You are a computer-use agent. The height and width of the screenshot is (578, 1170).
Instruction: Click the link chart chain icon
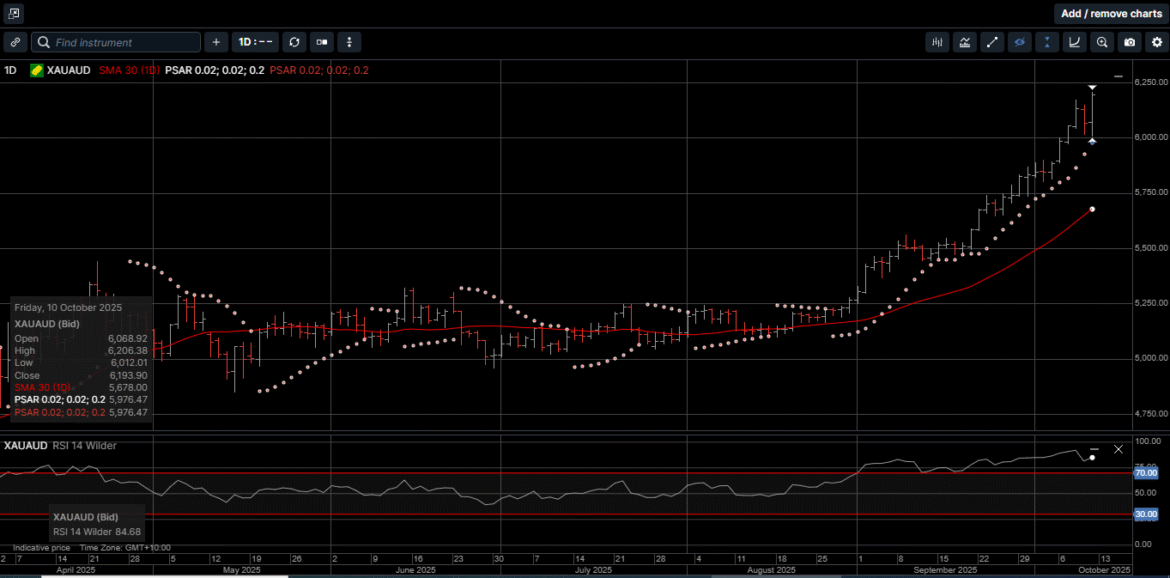coord(15,42)
